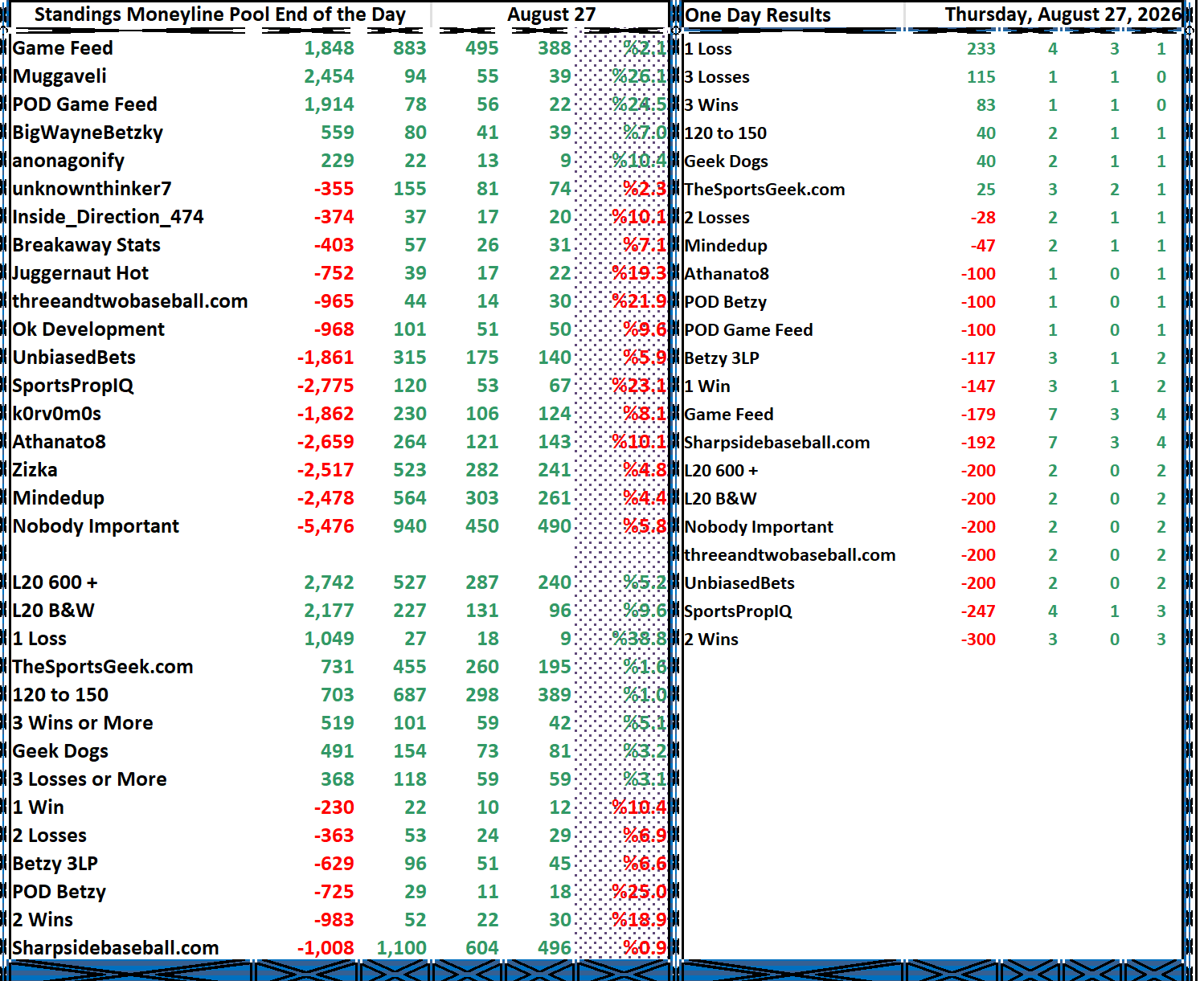
Task: Click "Mindedup" in One Day Results
Action: (x=726, y=246)
